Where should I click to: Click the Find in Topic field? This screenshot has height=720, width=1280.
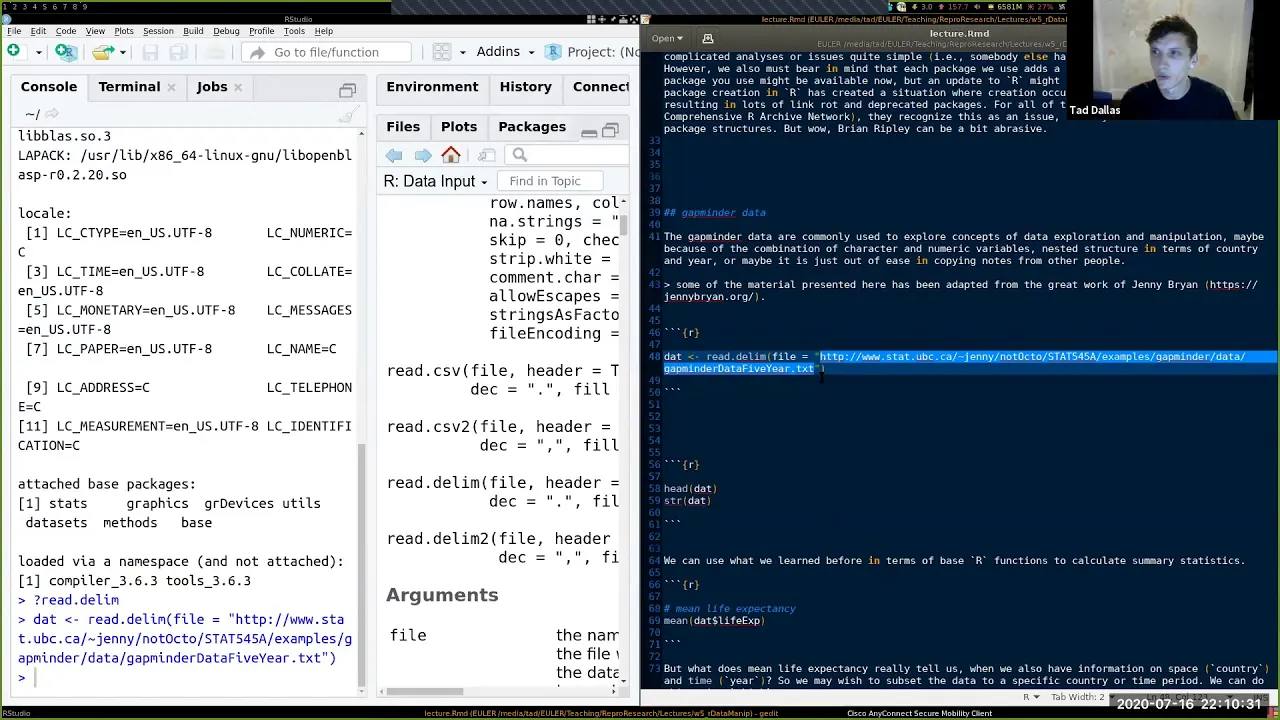click(550, 181)
